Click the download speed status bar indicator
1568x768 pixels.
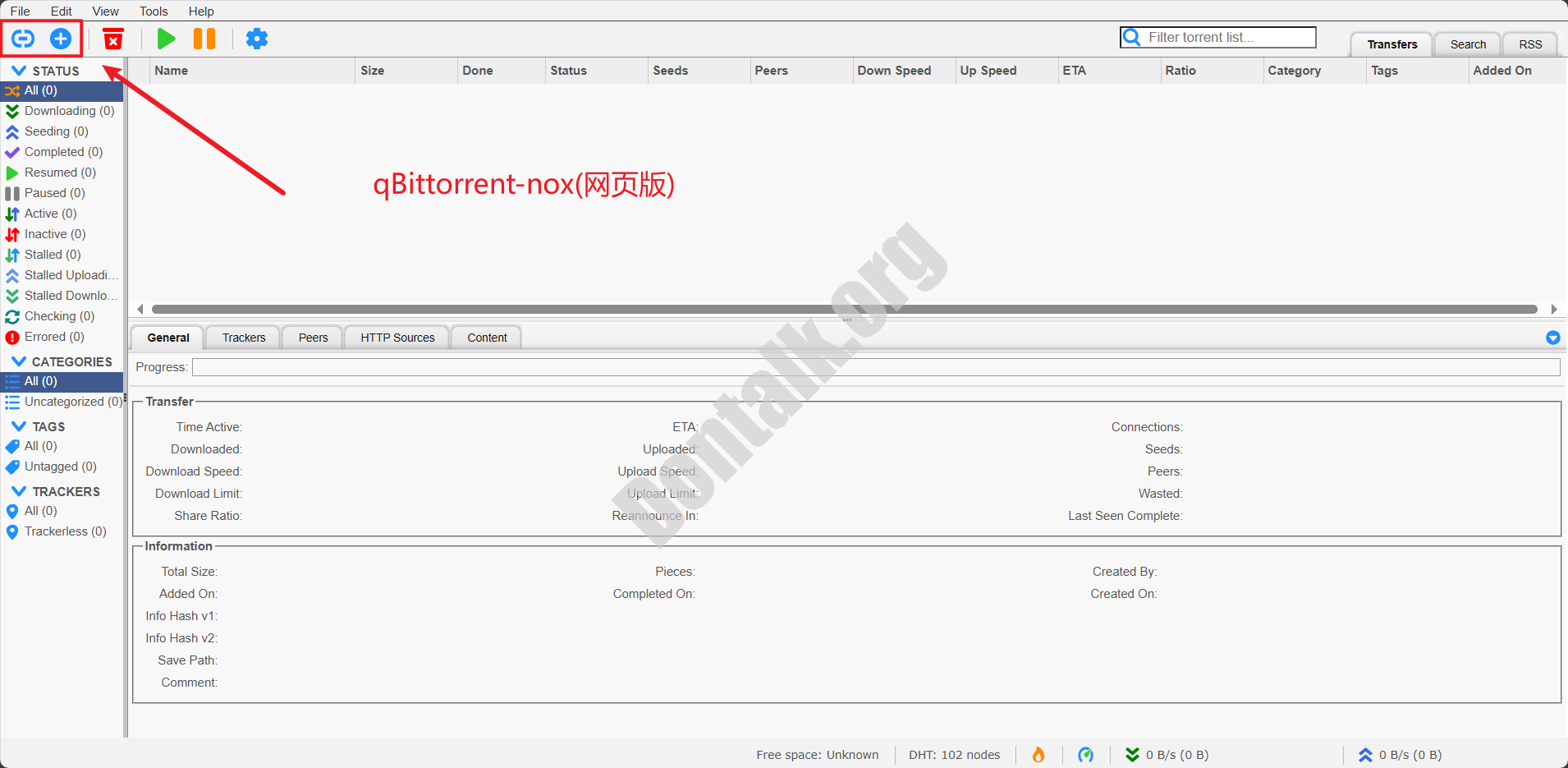click(1167, 755)
